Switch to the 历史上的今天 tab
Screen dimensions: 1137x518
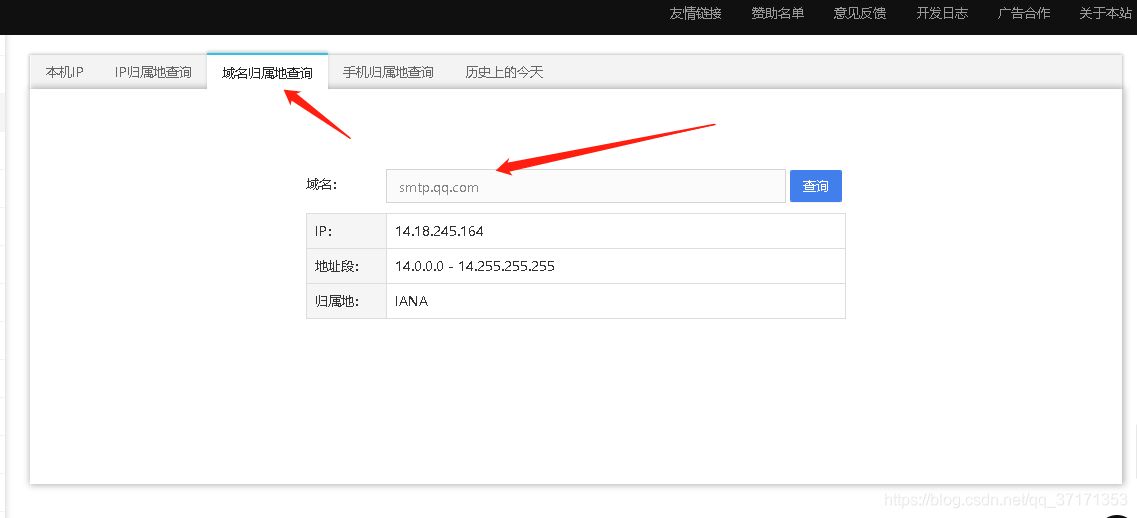504,72
